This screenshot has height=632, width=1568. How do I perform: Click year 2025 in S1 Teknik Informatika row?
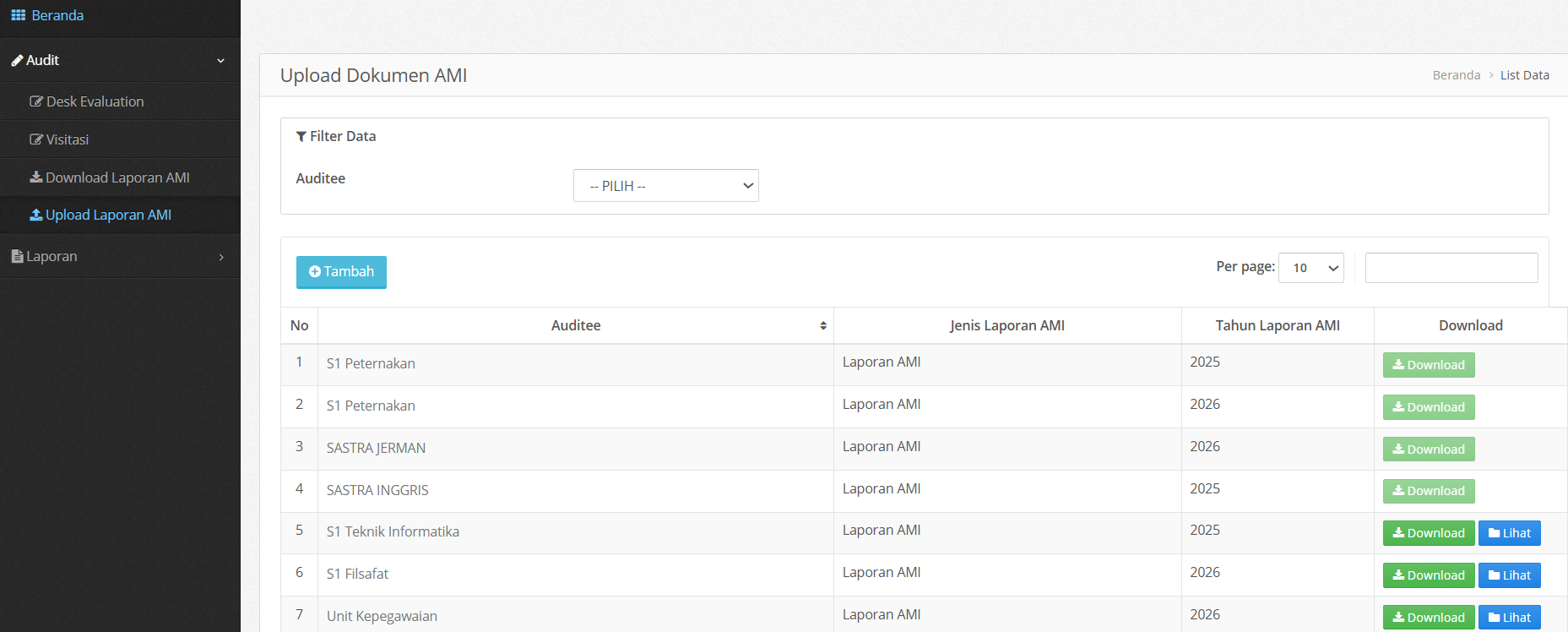1205,530
